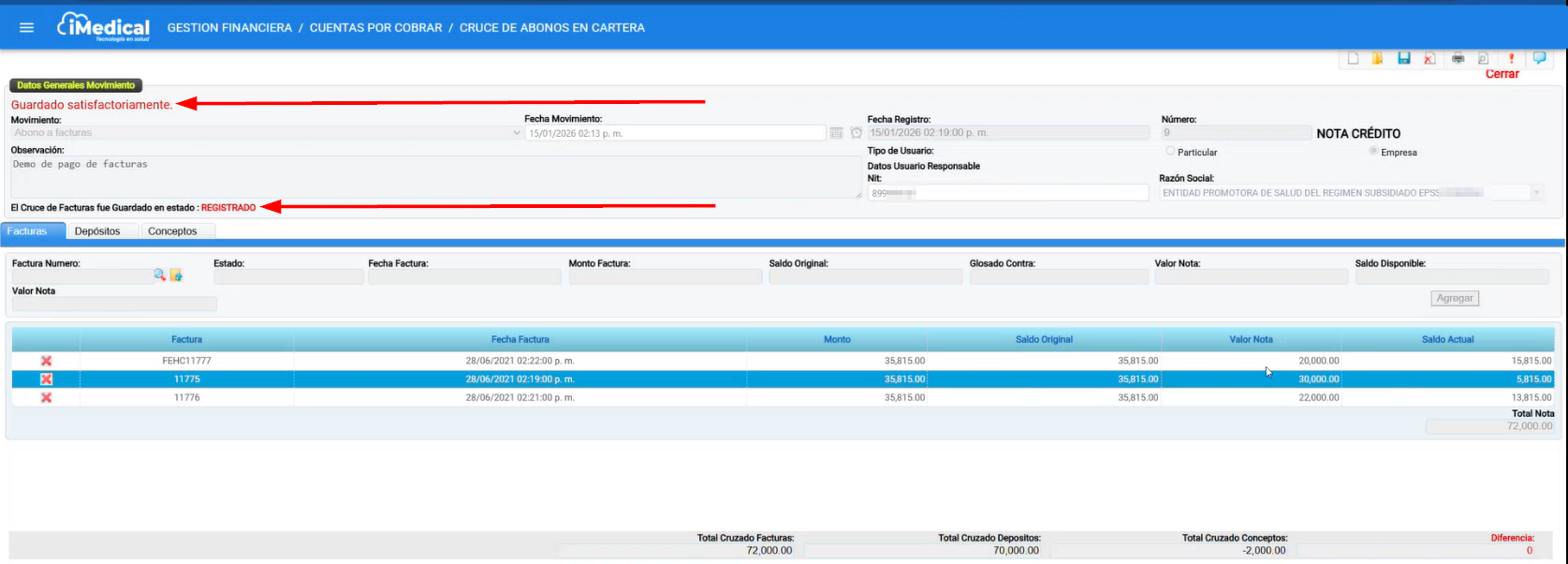
Task: Open the Fecha Movimiento calendar picker
Action: pos(836,133)
